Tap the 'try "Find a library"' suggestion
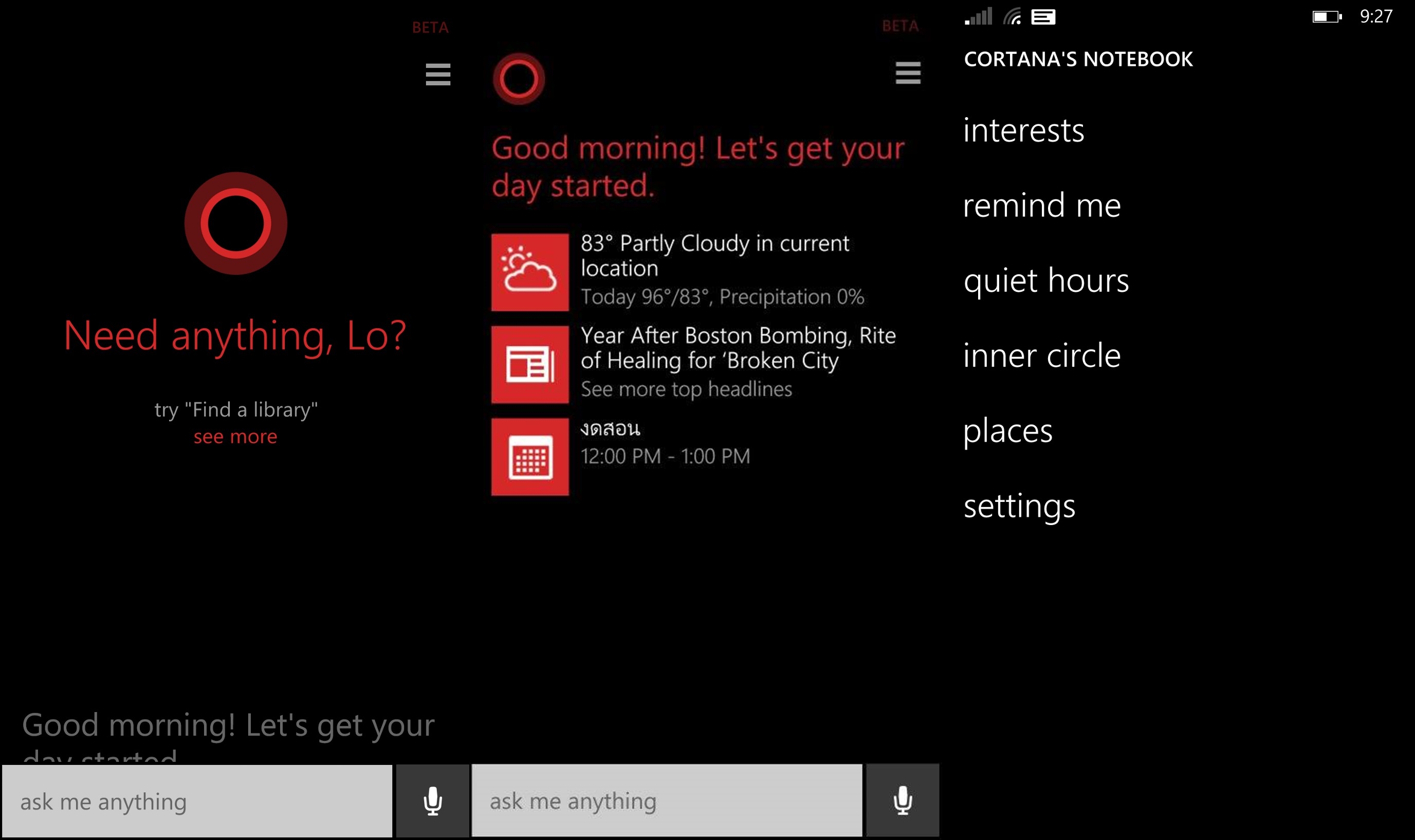The height and width of the screenshot is (840, 1415). click(x=236, y=409)
